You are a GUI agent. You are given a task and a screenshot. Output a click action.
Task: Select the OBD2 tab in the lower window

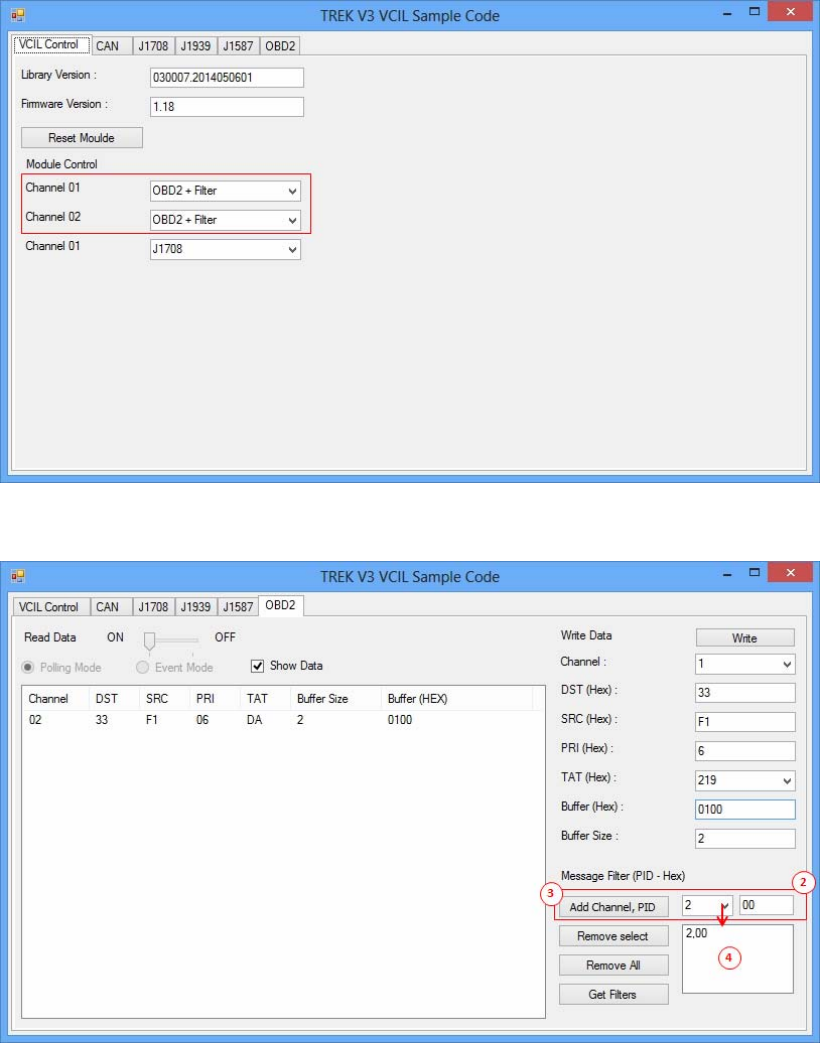tap(280, 605)
